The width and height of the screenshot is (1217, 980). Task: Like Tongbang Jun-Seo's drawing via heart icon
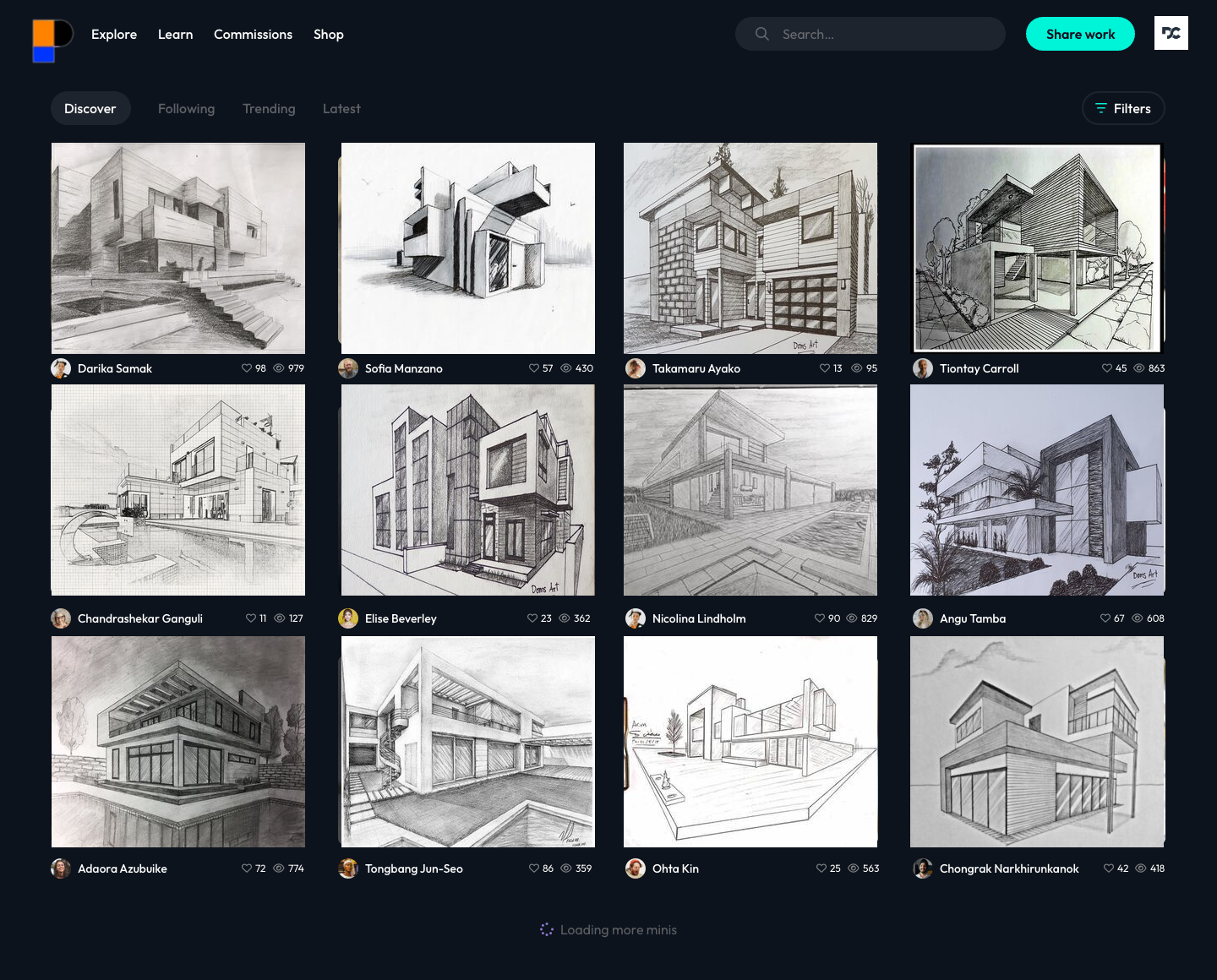[x=534, y=868]
